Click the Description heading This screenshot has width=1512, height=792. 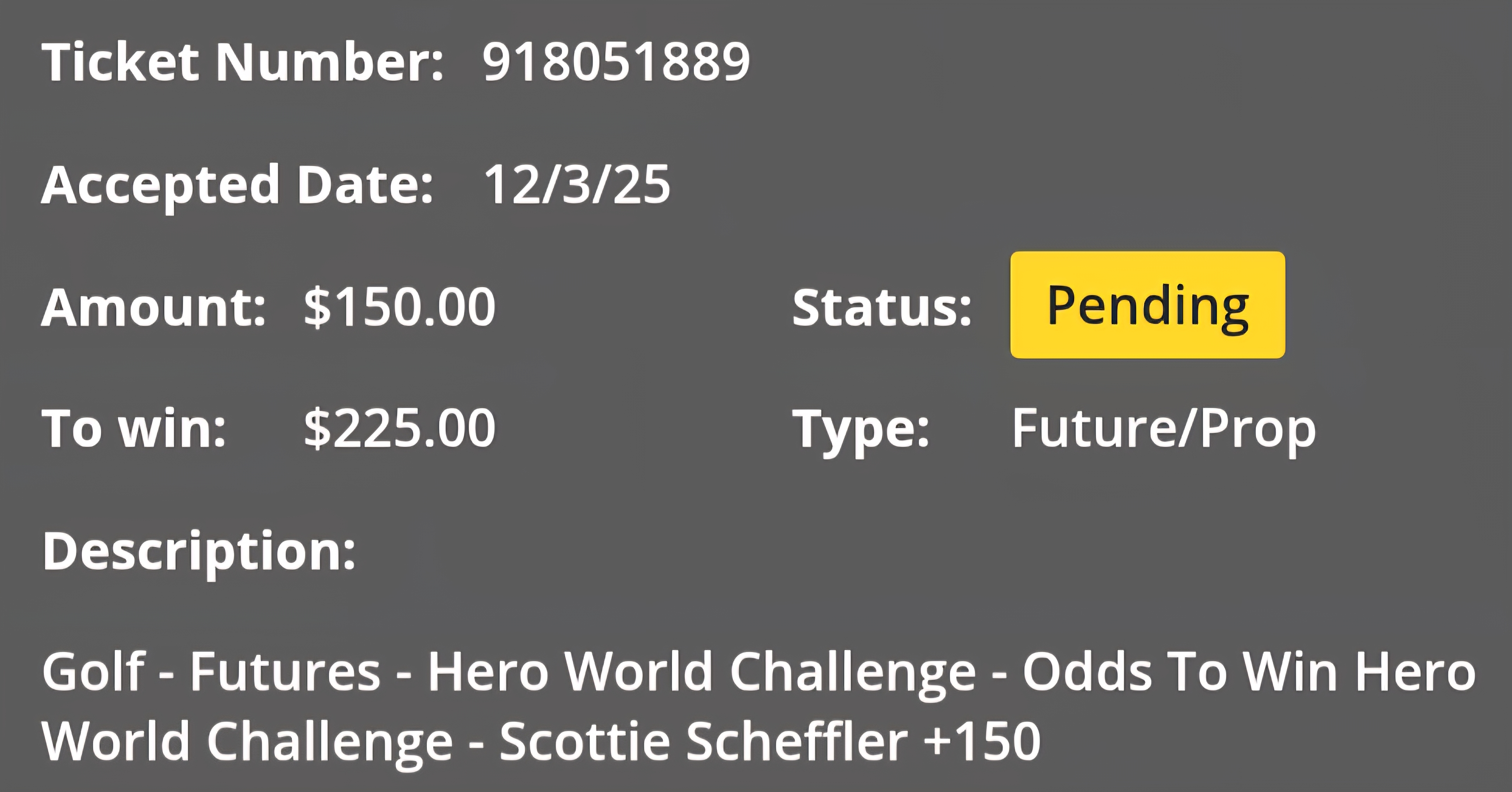(199, 552)
